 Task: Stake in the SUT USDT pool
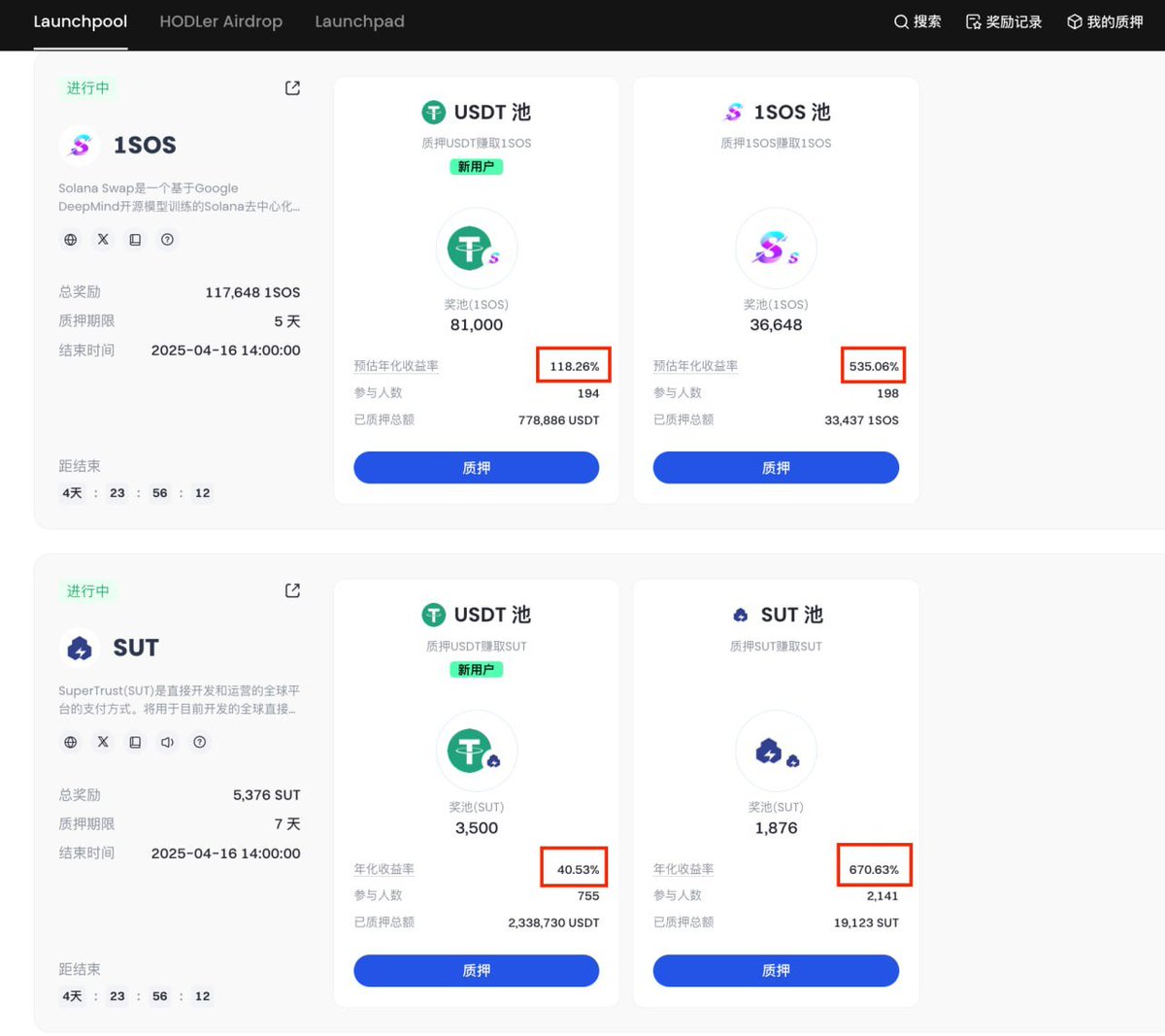(476, 970)
